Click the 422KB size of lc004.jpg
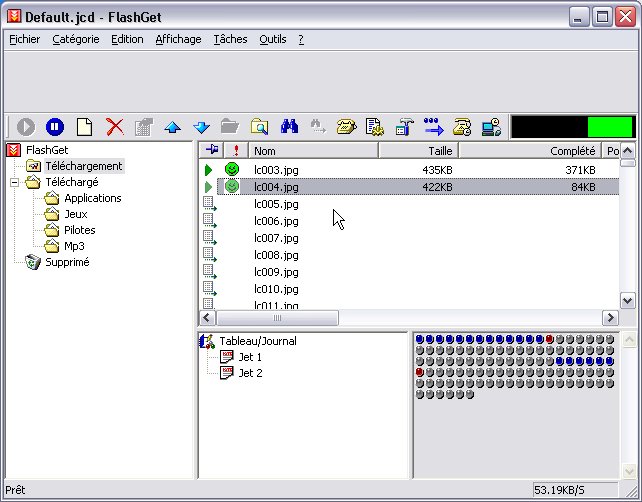This screenshot has width=642, height=502. (x=437, y=187)
